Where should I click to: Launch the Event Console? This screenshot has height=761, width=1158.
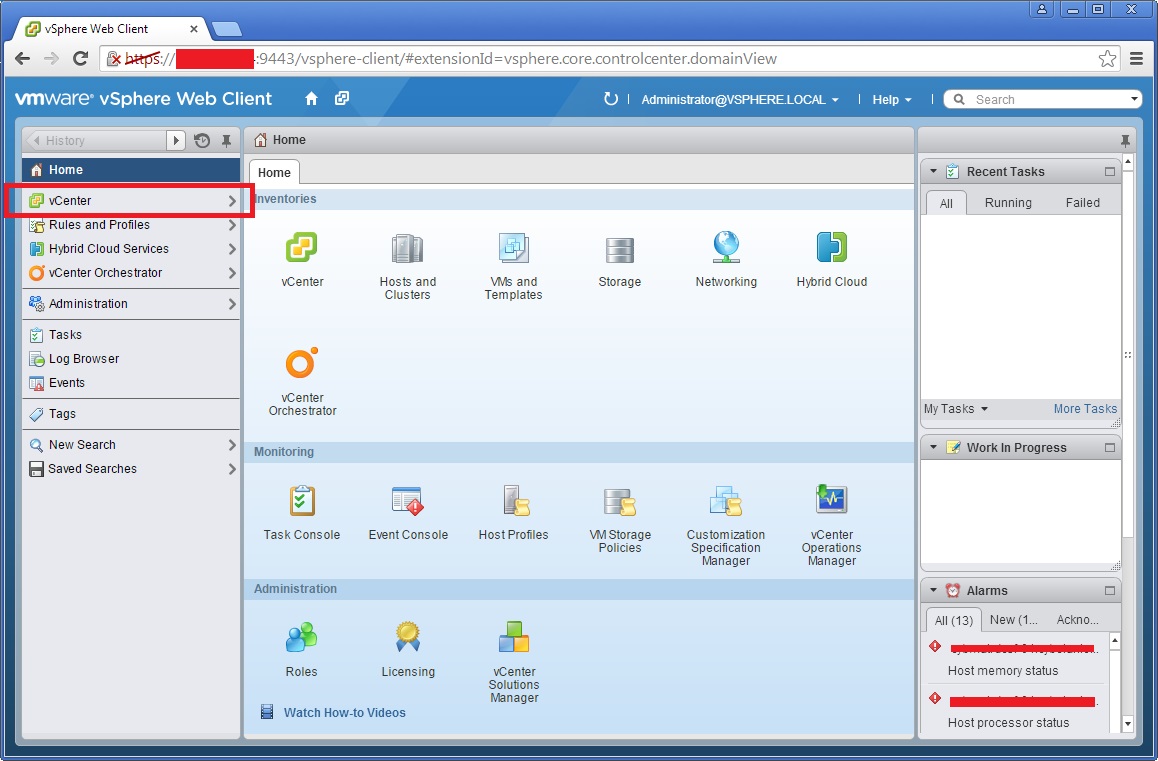[x=408, y=501]
